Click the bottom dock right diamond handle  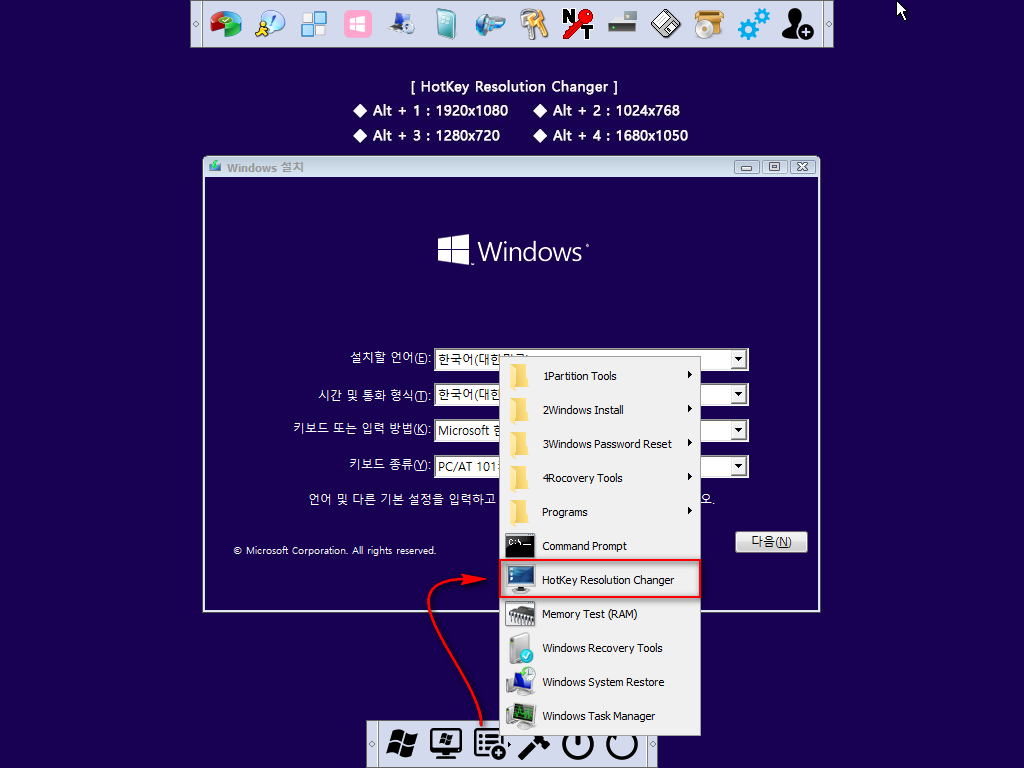pos(652,744)
